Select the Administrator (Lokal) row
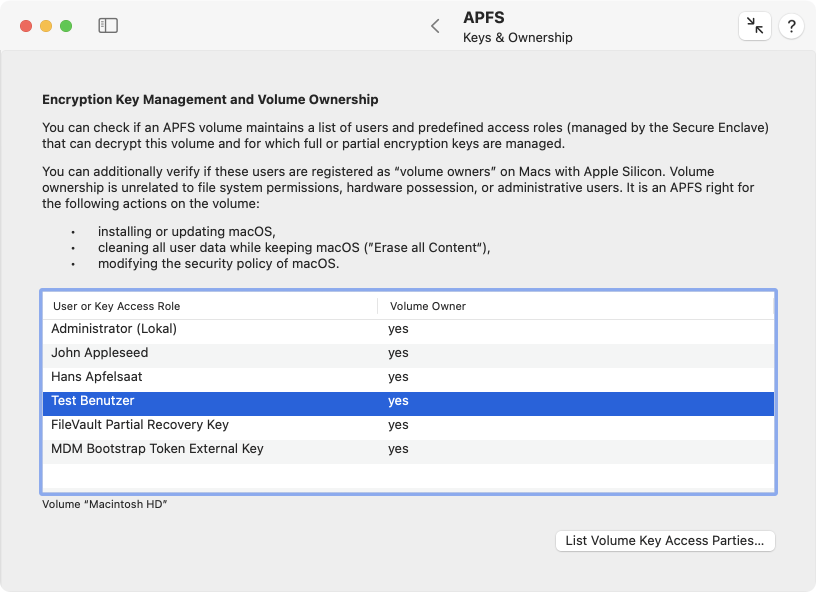Viewport: 816px width, 592px height. 408,329
